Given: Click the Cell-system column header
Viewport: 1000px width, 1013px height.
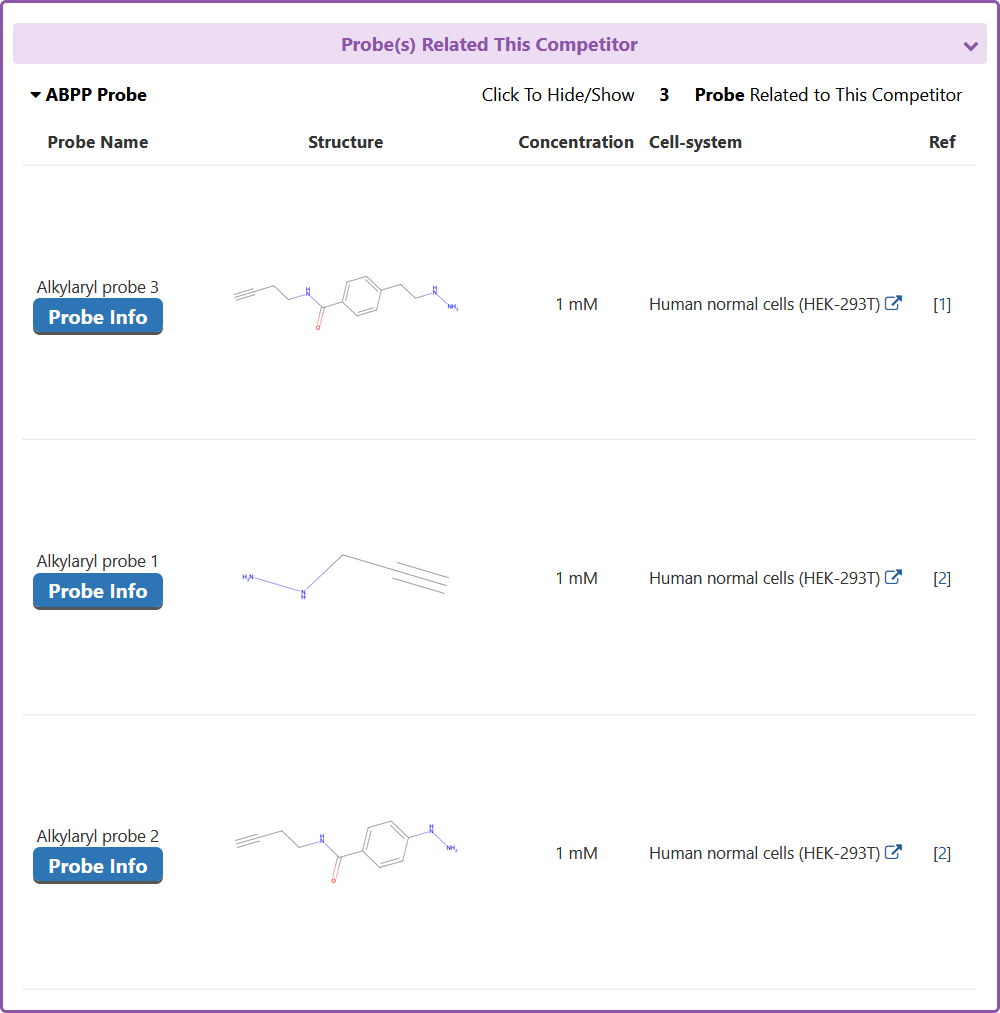Looking at the screenshot, I should [695, 142].
